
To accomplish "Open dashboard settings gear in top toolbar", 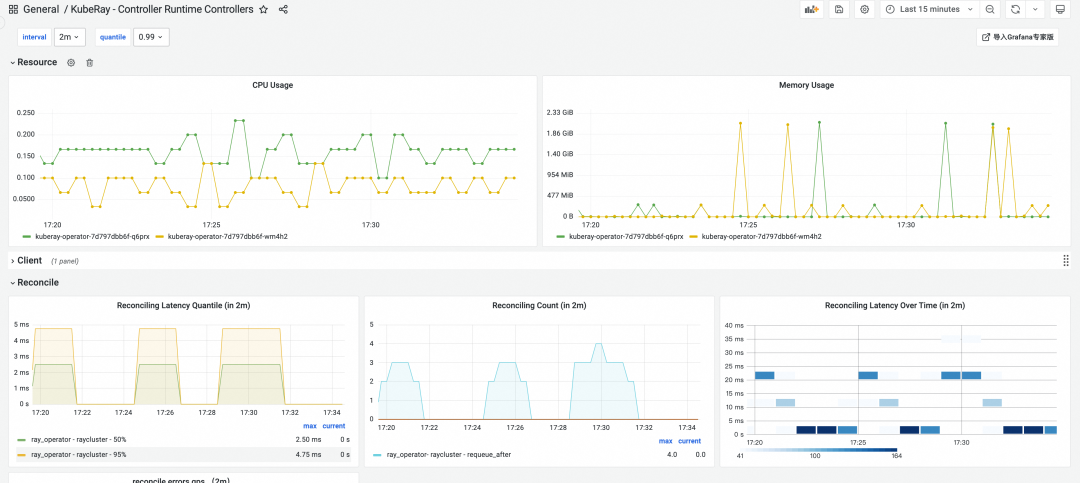I will pyautogui.click(x=865, y=9).
